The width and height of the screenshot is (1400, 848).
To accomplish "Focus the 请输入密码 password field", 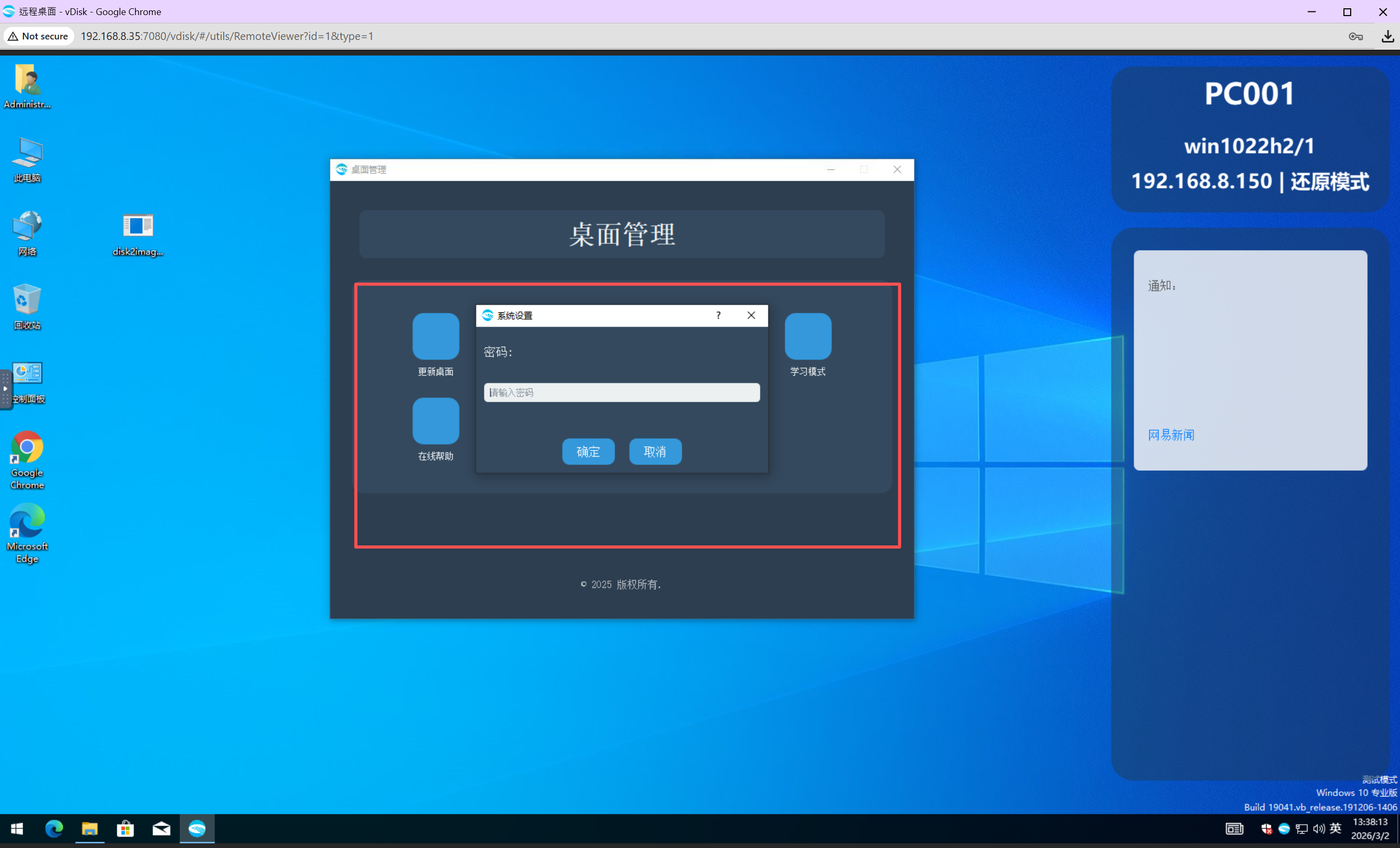I will (x=621, y=392).
